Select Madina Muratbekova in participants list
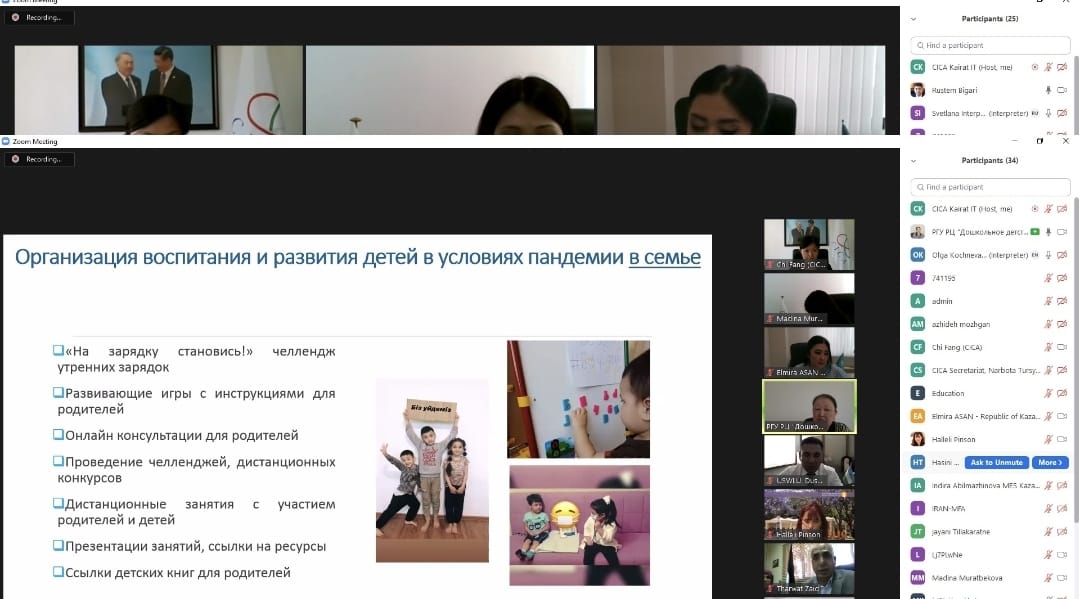The width and height of the screenshot is (1080, 599). pos(965,577)
